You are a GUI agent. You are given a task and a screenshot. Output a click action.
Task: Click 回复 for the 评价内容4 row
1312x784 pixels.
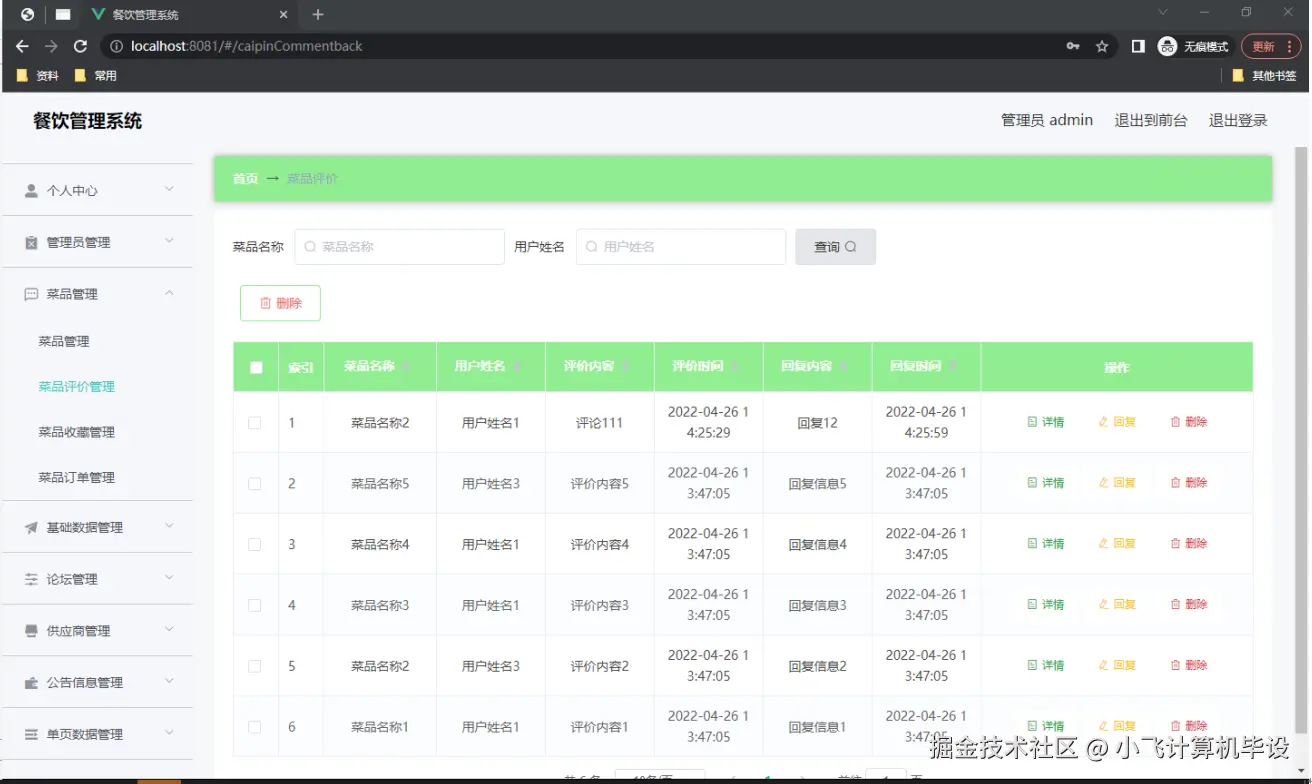coord(1118,544)
